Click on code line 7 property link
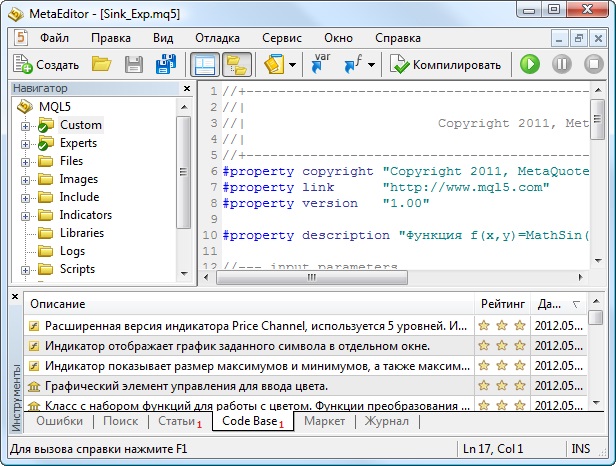The image size is (616, 466). pos(386,187)
